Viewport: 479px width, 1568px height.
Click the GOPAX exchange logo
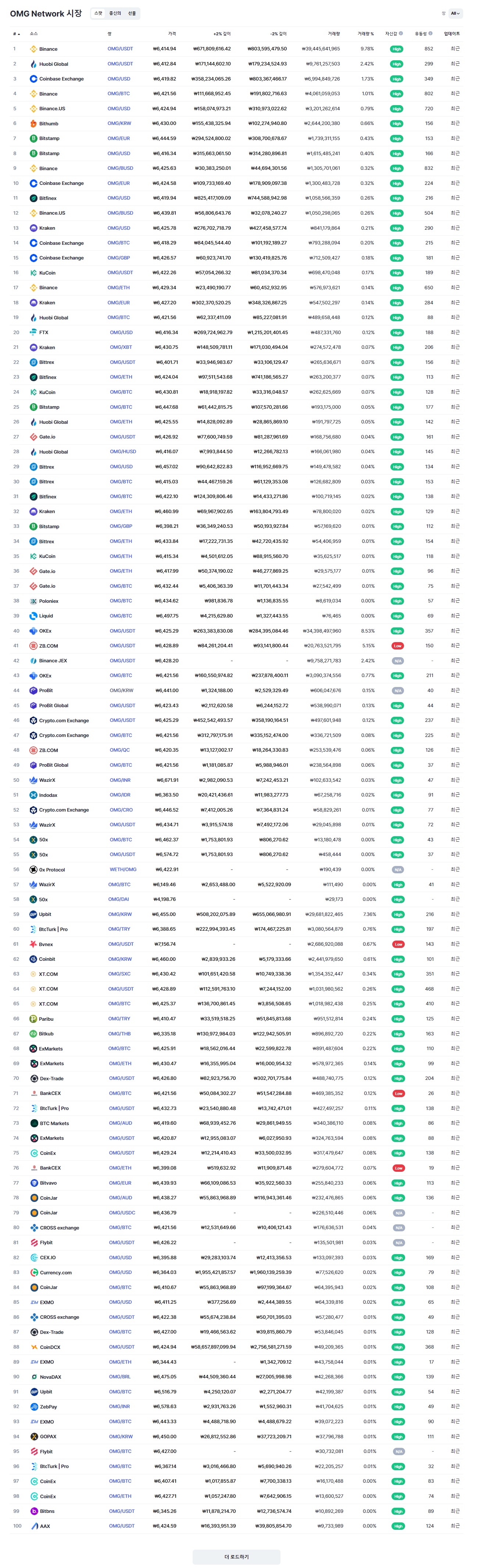pyautogui.click(x=34, y=1436)
